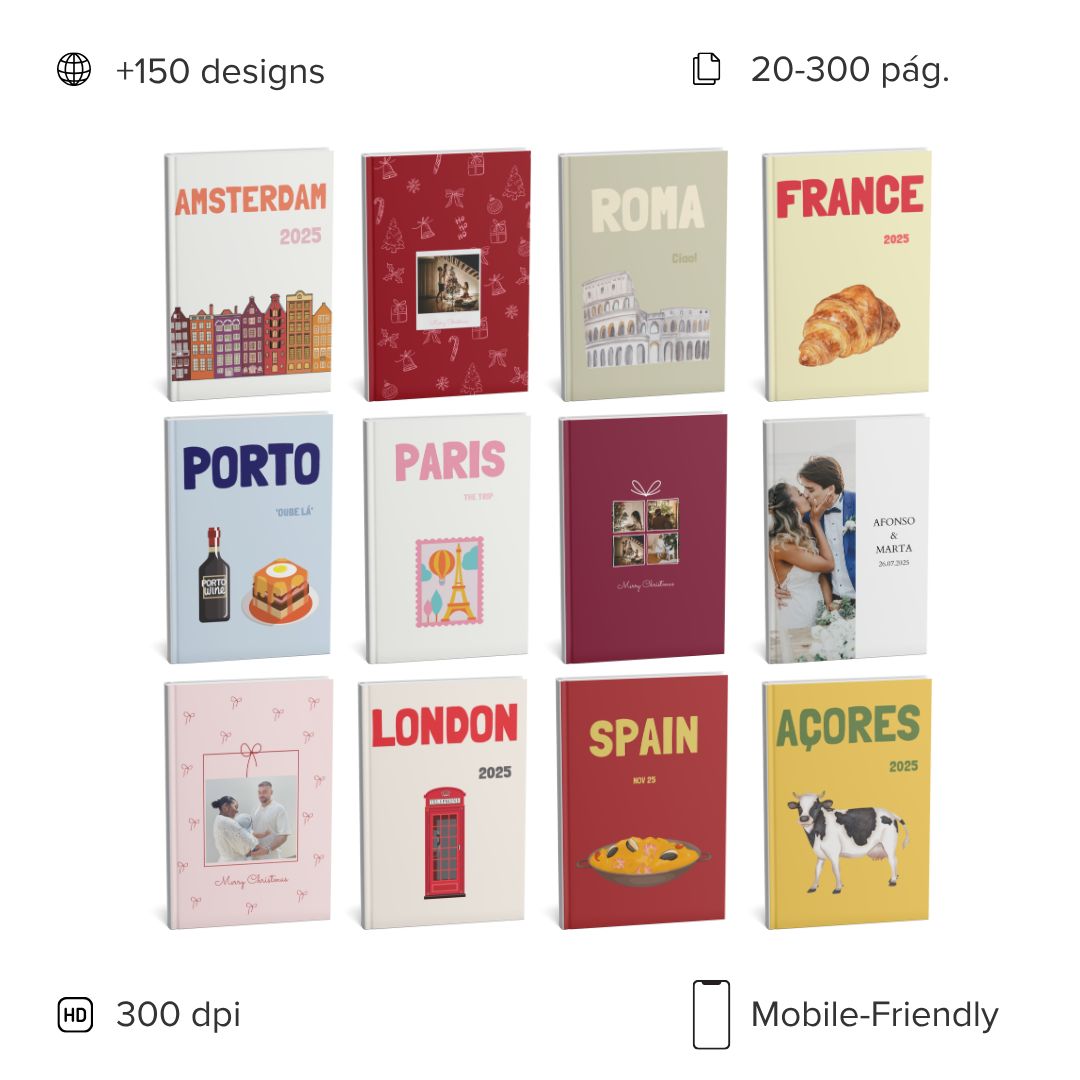Choose the Afonso & Marta wedding cover
The height and width of the screenshot is (1080, 1080).
[847, 538]
